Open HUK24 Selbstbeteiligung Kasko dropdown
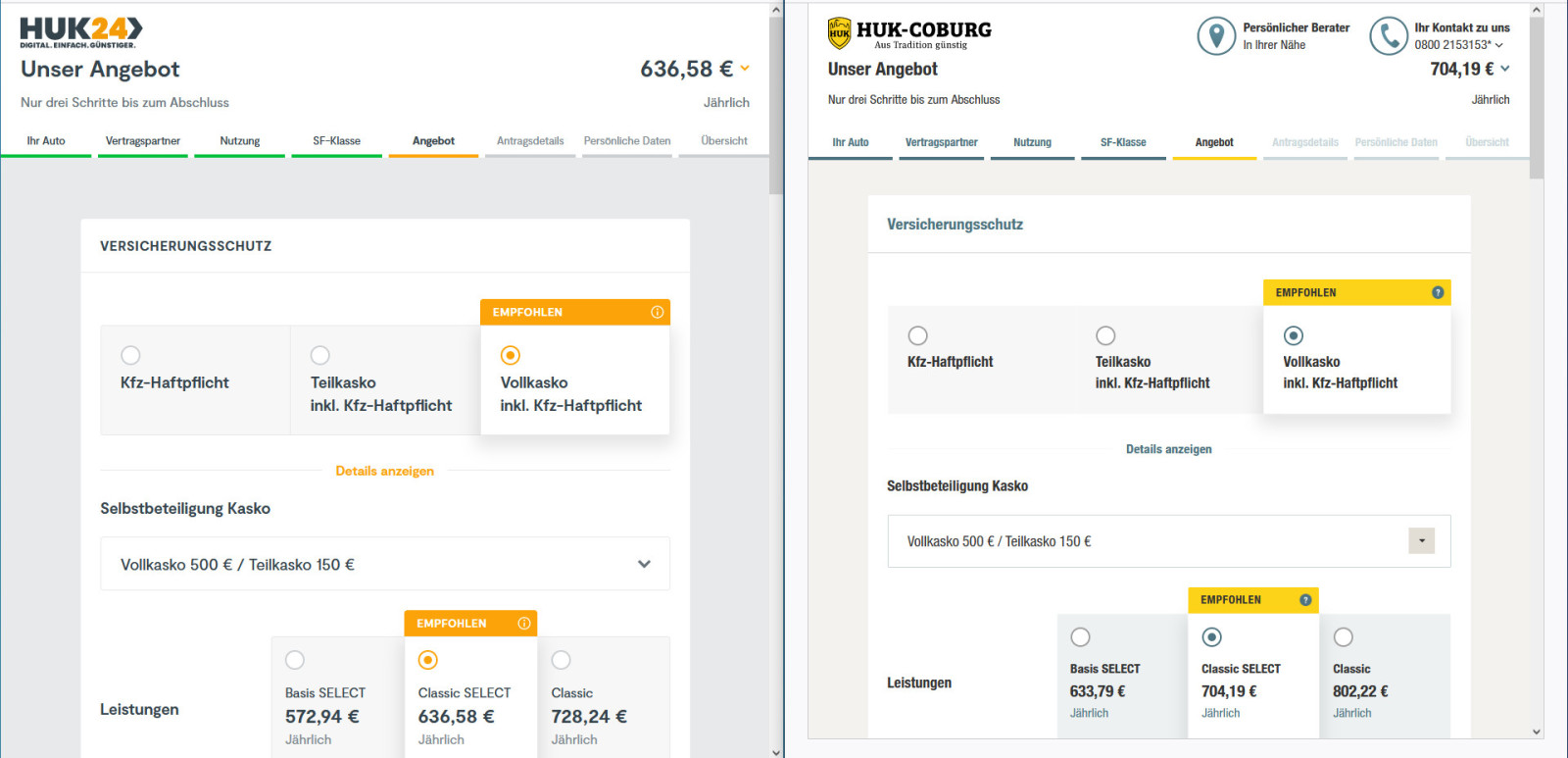This screenshot has height=758, width=1568. pyautogui.click(x=385, y=564)
